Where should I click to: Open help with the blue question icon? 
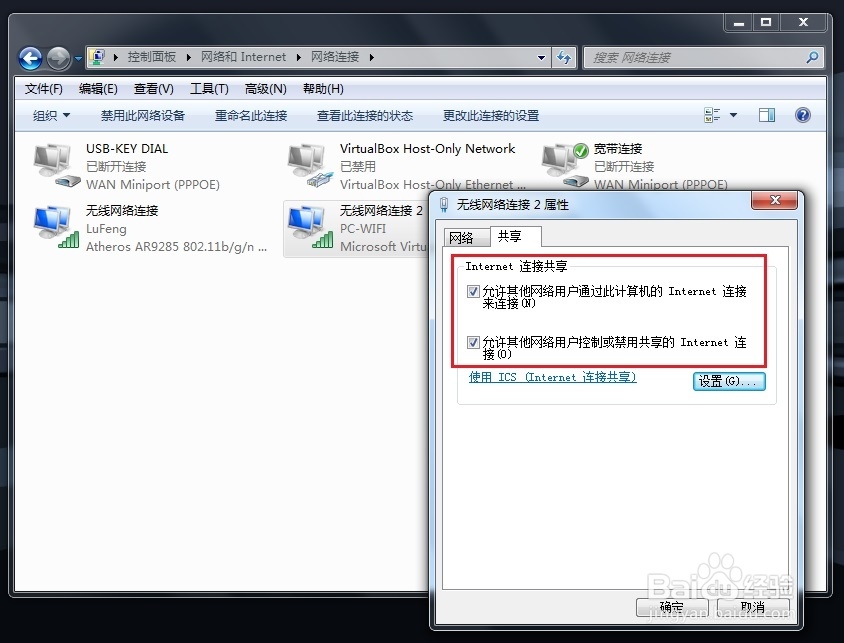point(803,115)
